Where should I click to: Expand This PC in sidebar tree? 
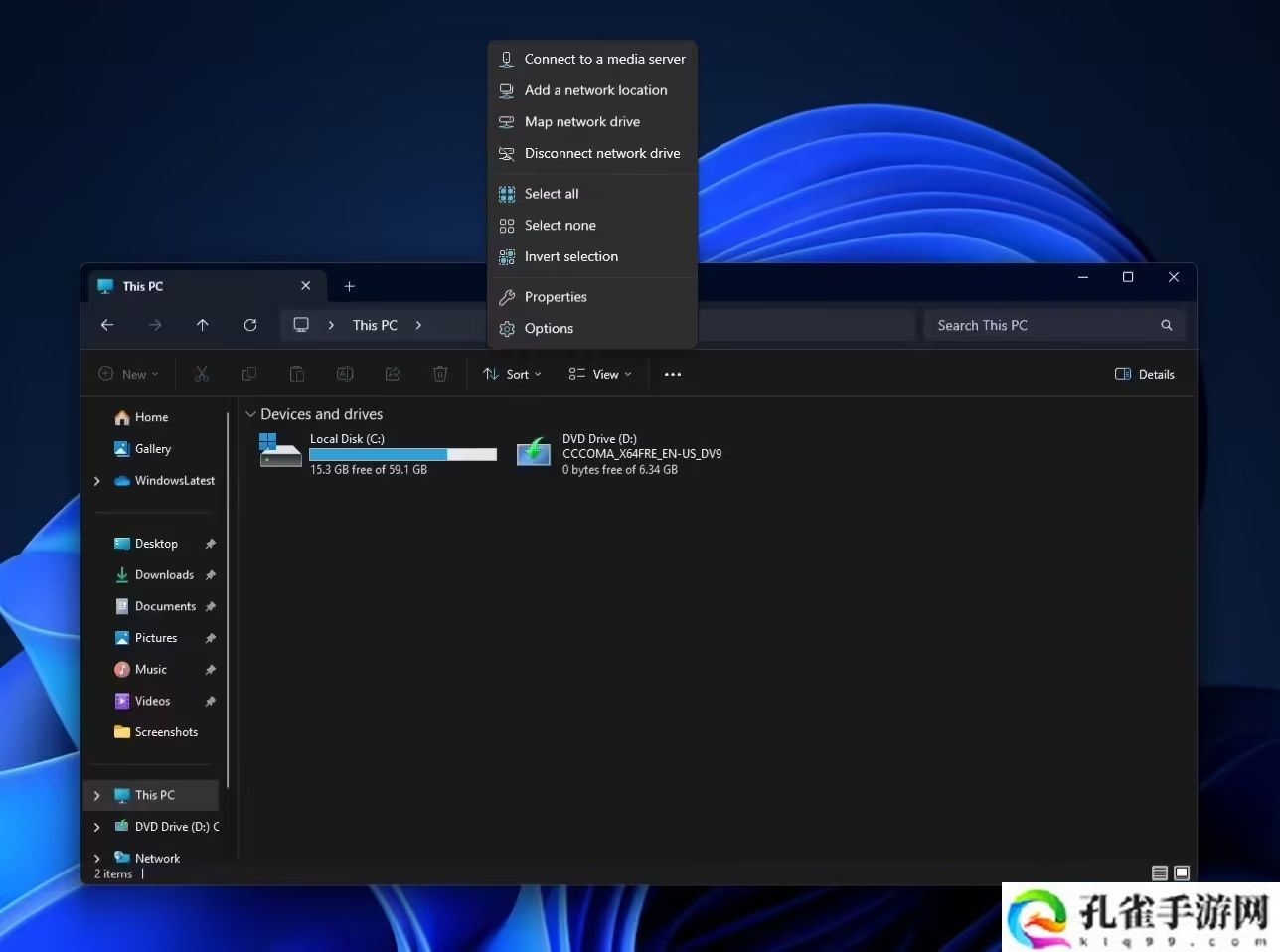click(96, 795)
